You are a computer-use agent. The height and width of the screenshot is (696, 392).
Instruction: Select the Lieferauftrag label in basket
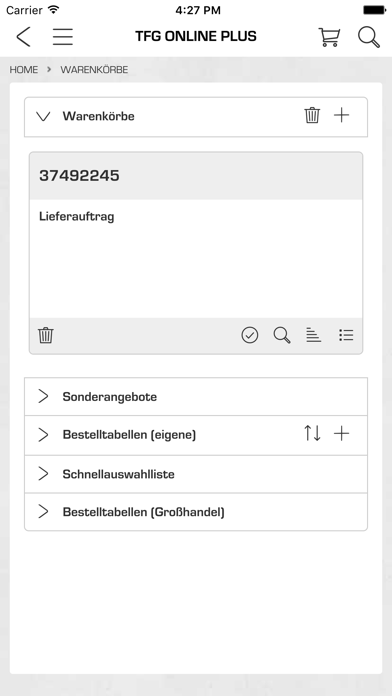[76, 217]
